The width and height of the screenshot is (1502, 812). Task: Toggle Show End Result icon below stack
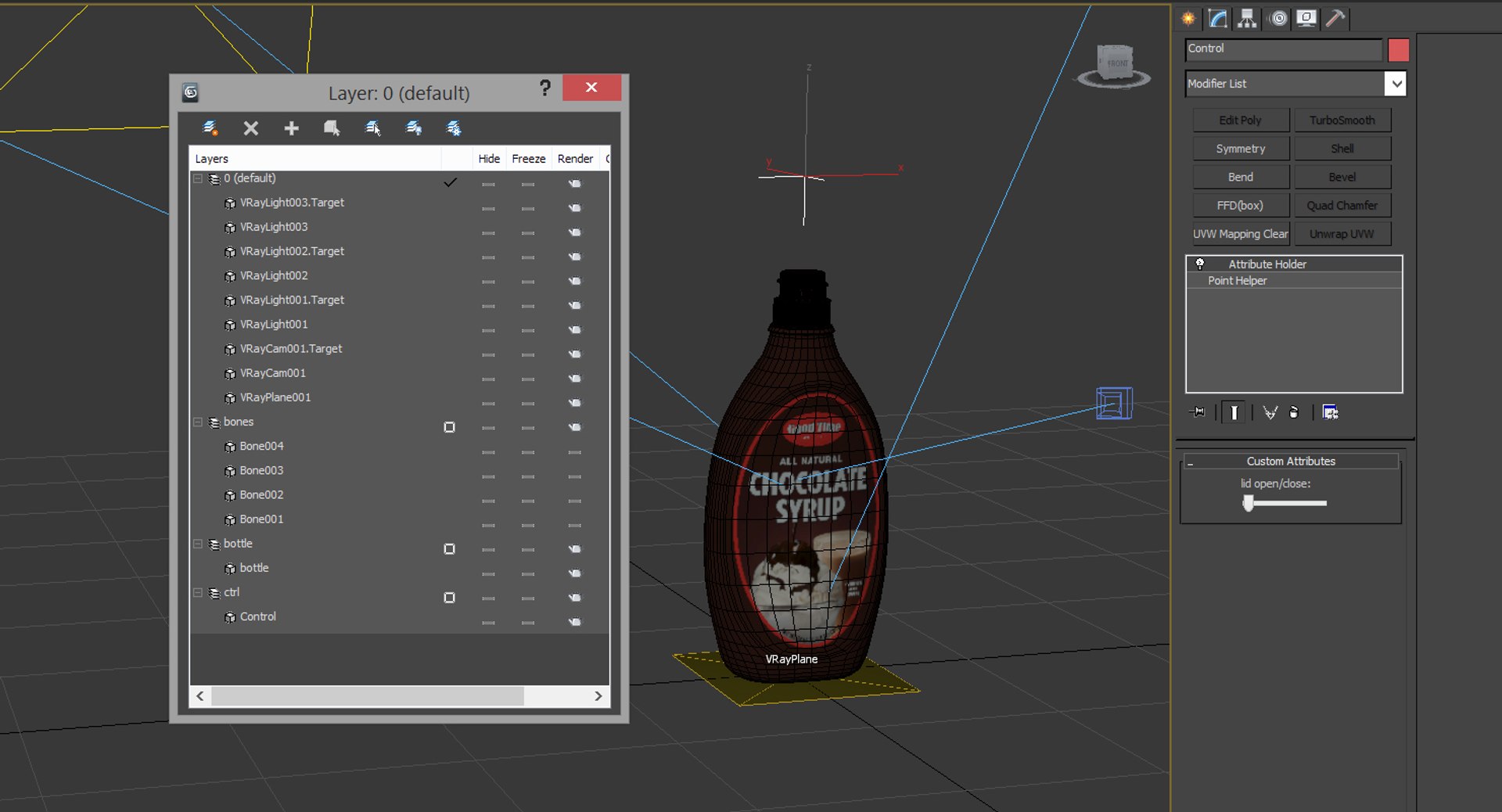tap(1234, 412)
